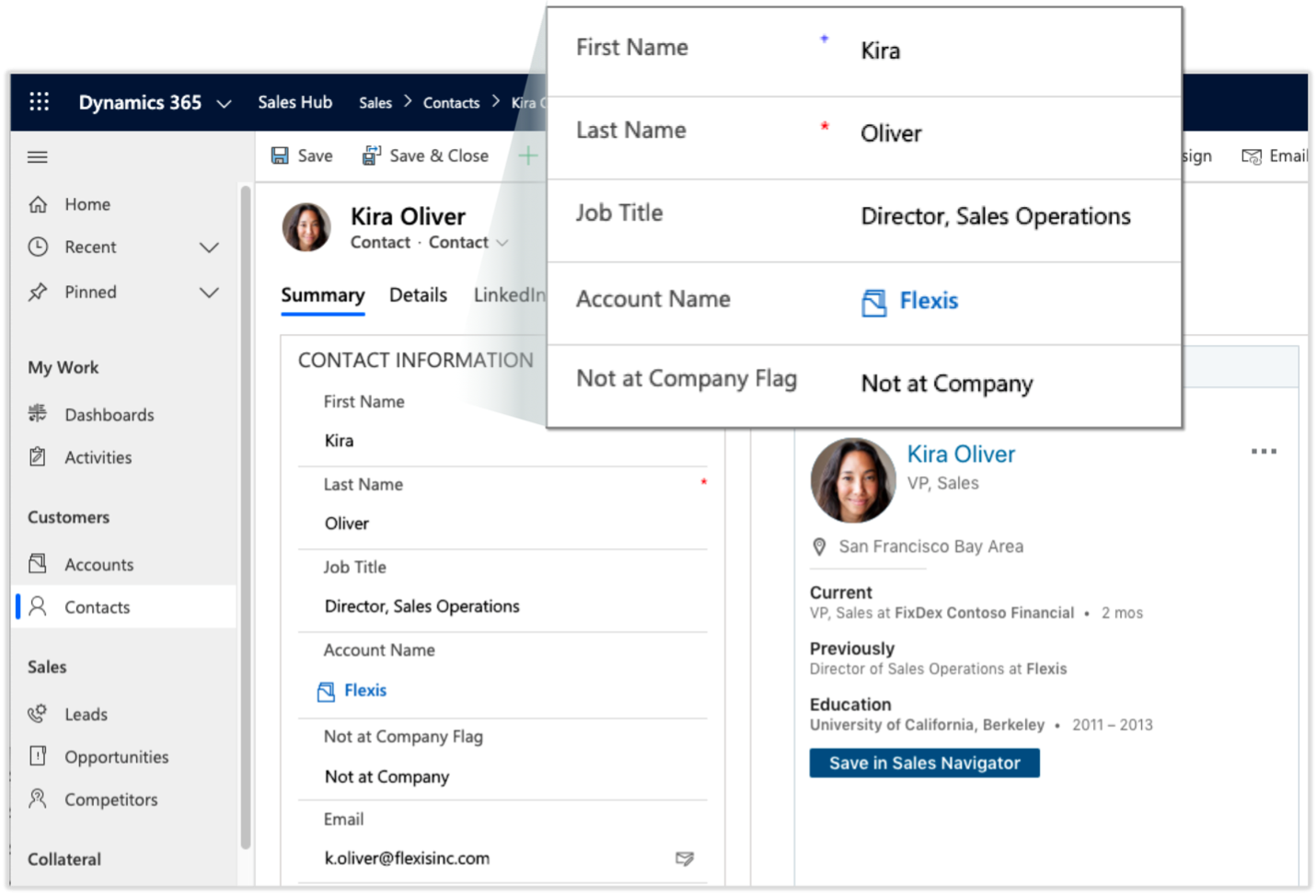Expand the Pinned items chevron
This screenshot has width=1316, height=896.
[210, 293]
